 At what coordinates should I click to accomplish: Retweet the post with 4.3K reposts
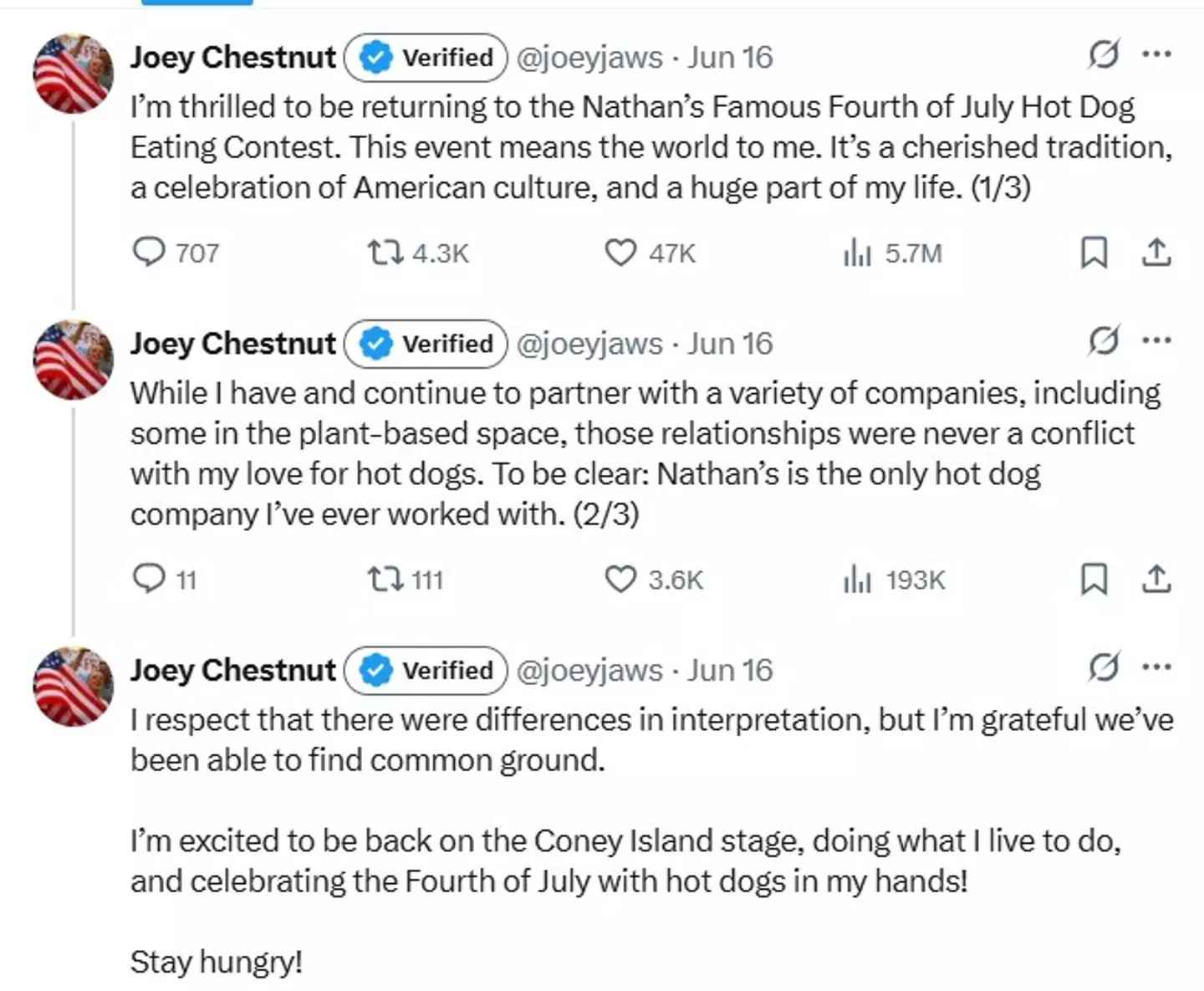(386, 252)
